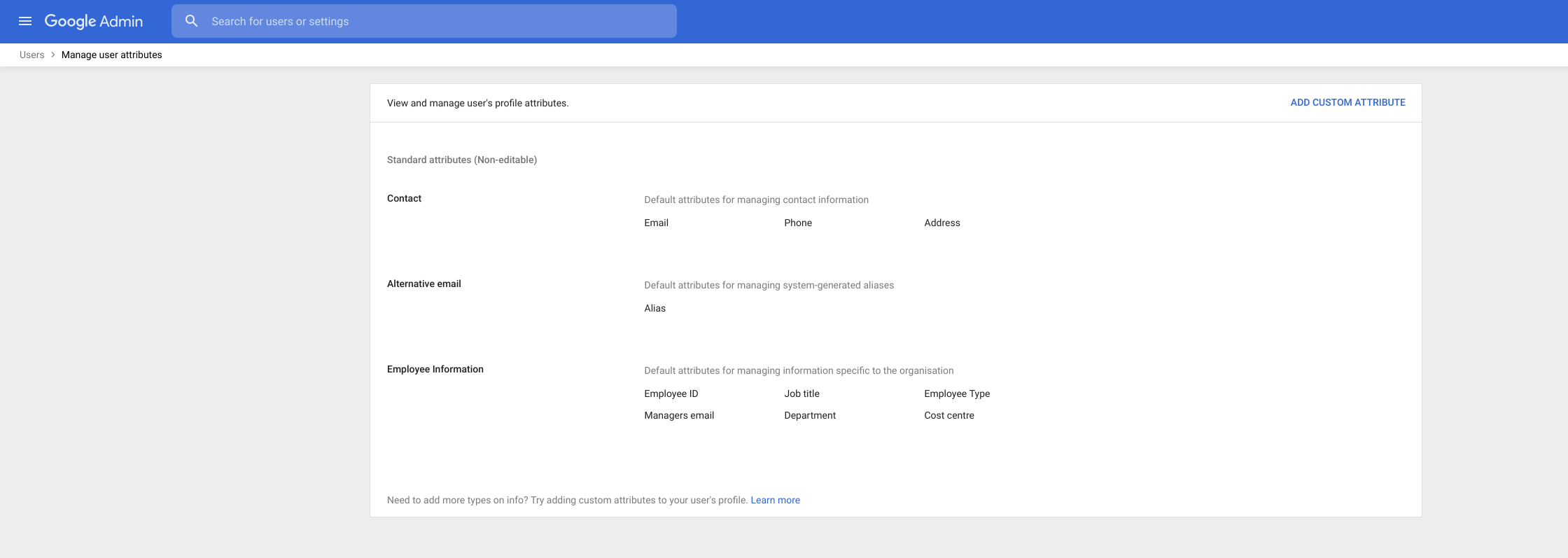Select the Contact section heading
The image size is (1568, 558).
tap(404, 198)
